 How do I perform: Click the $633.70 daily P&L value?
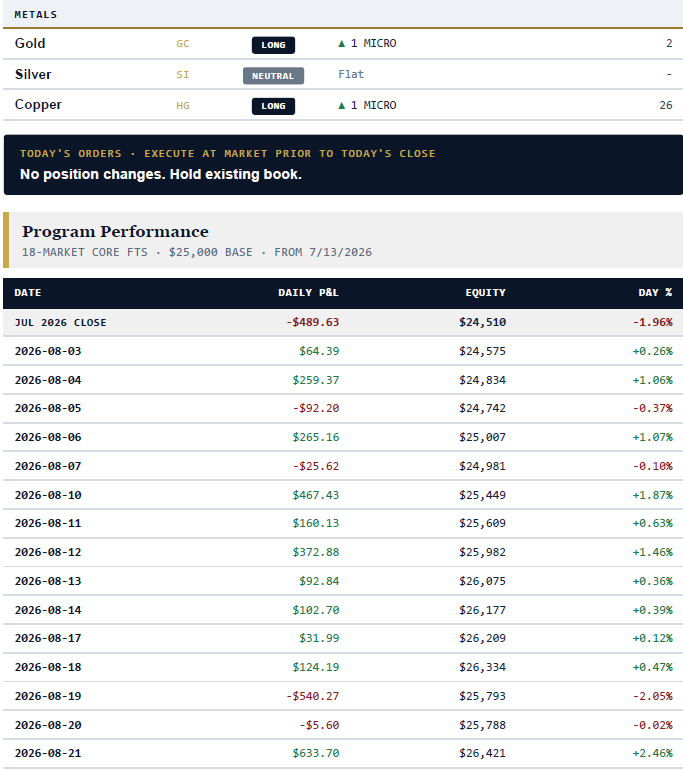click(316, 753)
